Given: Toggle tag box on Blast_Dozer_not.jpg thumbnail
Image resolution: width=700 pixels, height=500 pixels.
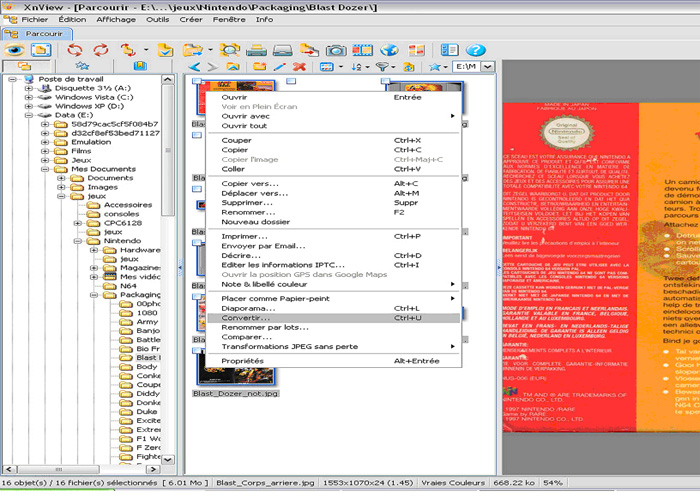Looking at the screenshot, I should click(x=197, y=350).
